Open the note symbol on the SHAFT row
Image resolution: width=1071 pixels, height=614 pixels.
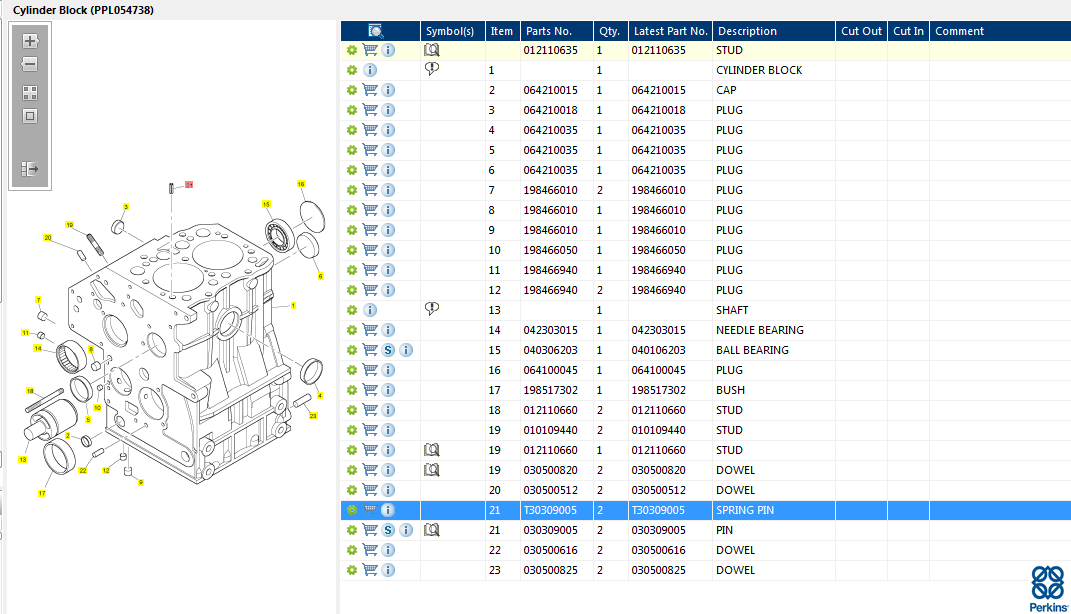pyautogui.click(x=432, y=309)
